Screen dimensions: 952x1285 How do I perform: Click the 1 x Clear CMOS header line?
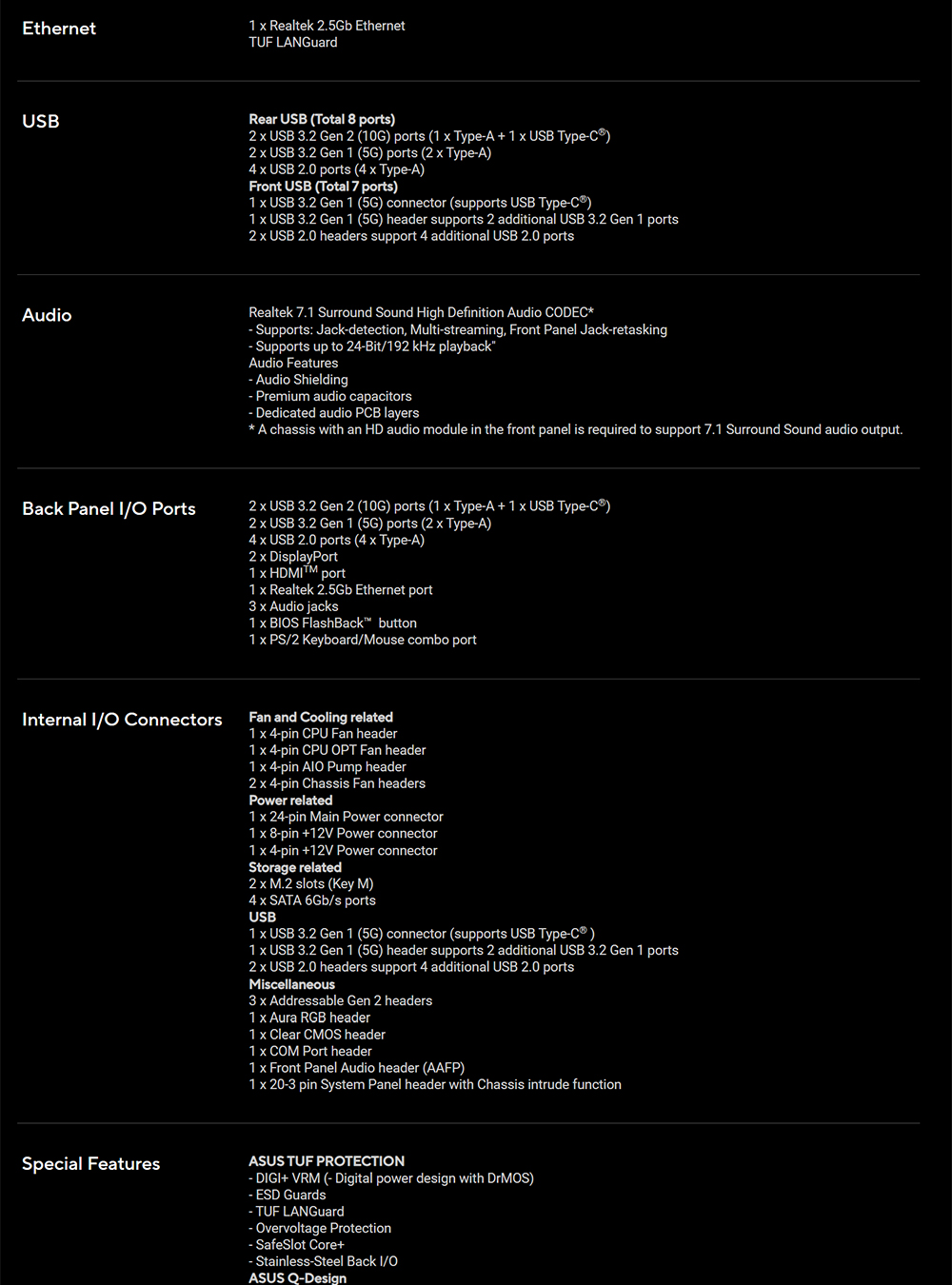click(317, 1035)
